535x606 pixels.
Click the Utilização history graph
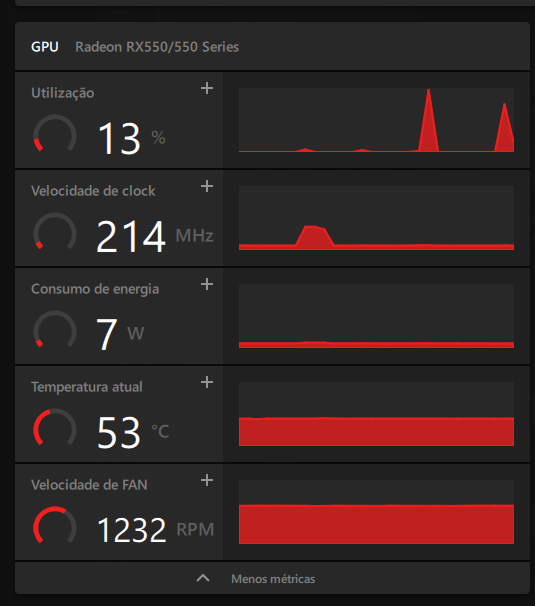376,120
